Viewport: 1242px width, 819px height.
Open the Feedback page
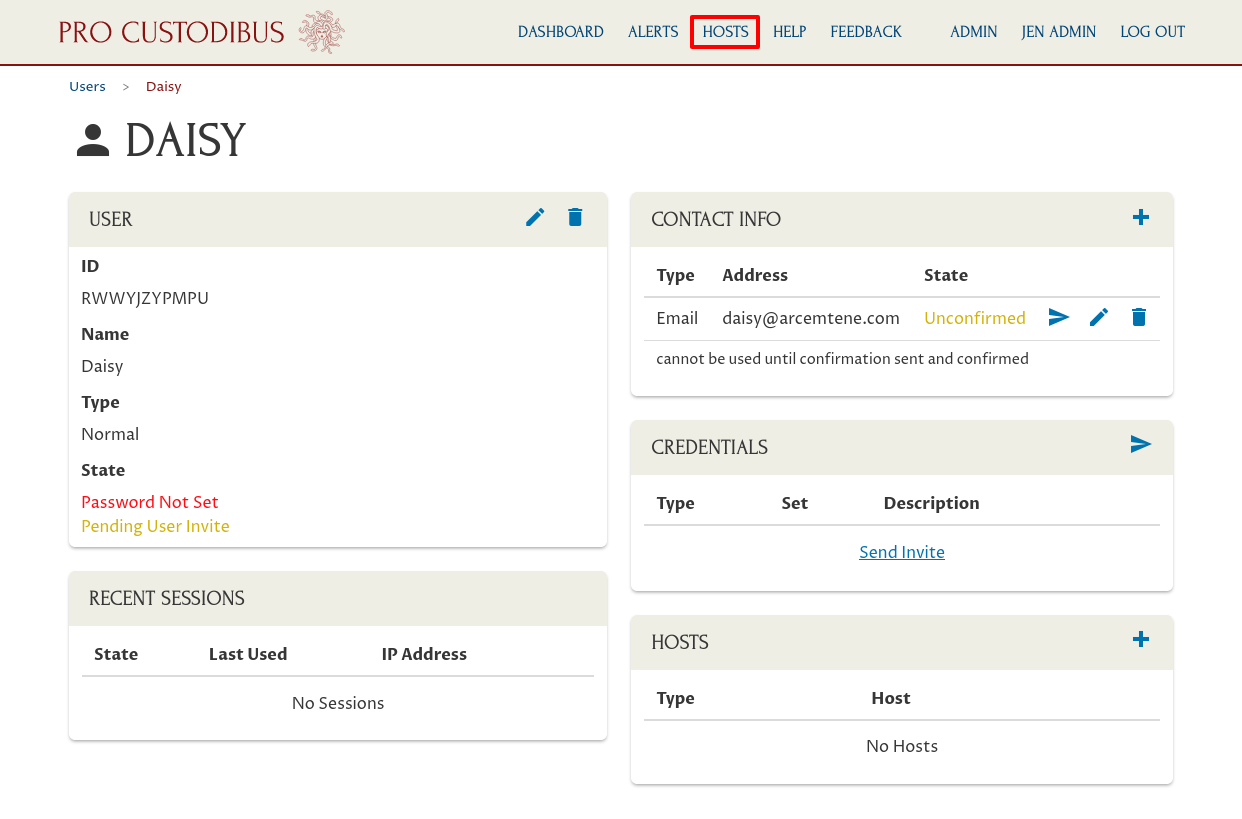(866, 32)
